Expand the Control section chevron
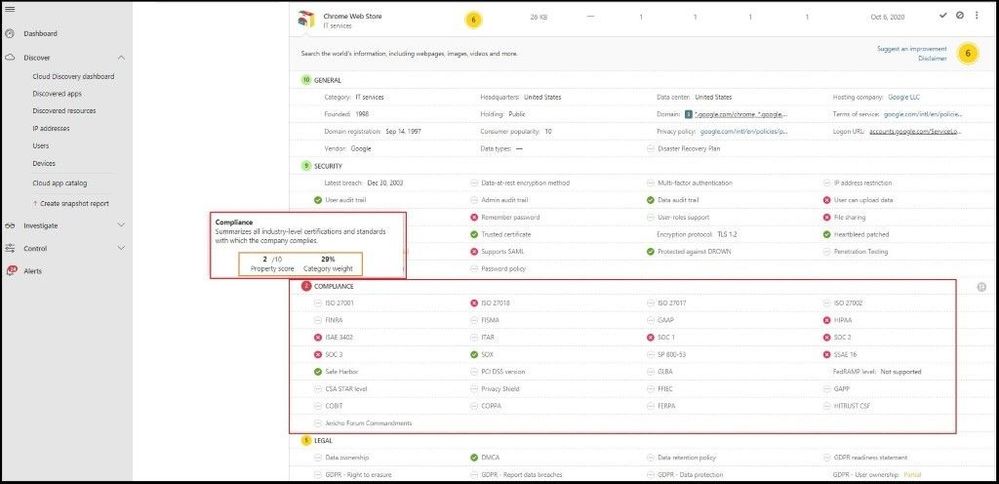 point(122,248)
